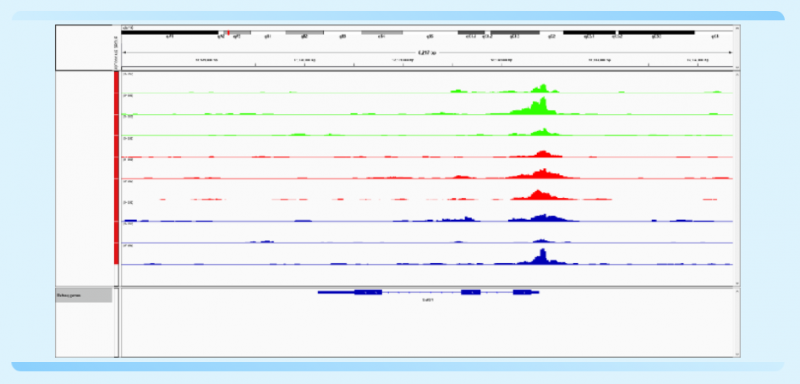The image size is (800, 384).
Task: Click the data panel vertical scrollbar down arrow
Action: pos(737,284)
